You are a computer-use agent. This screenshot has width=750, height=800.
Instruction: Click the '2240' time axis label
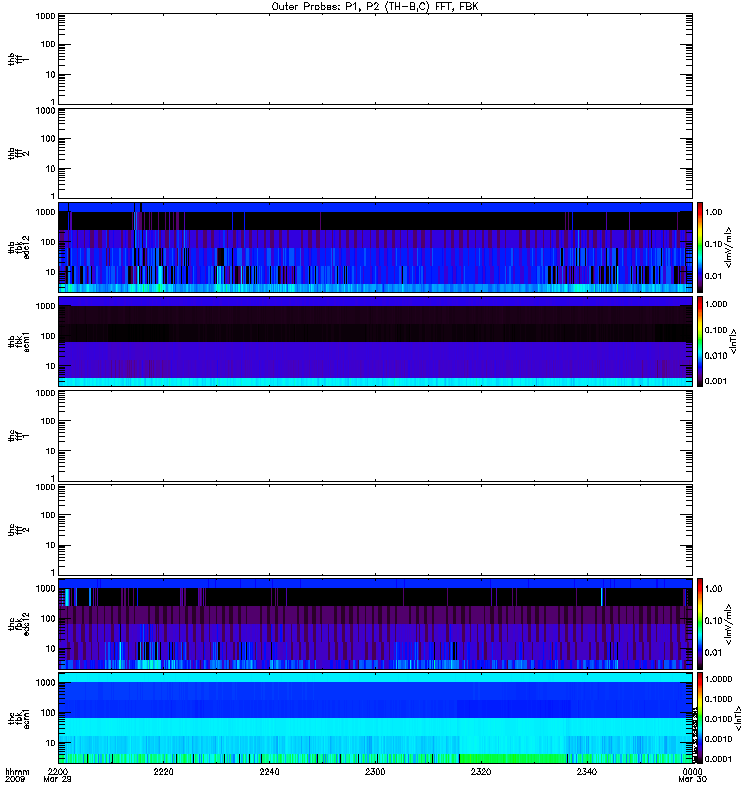pos(269,772)
